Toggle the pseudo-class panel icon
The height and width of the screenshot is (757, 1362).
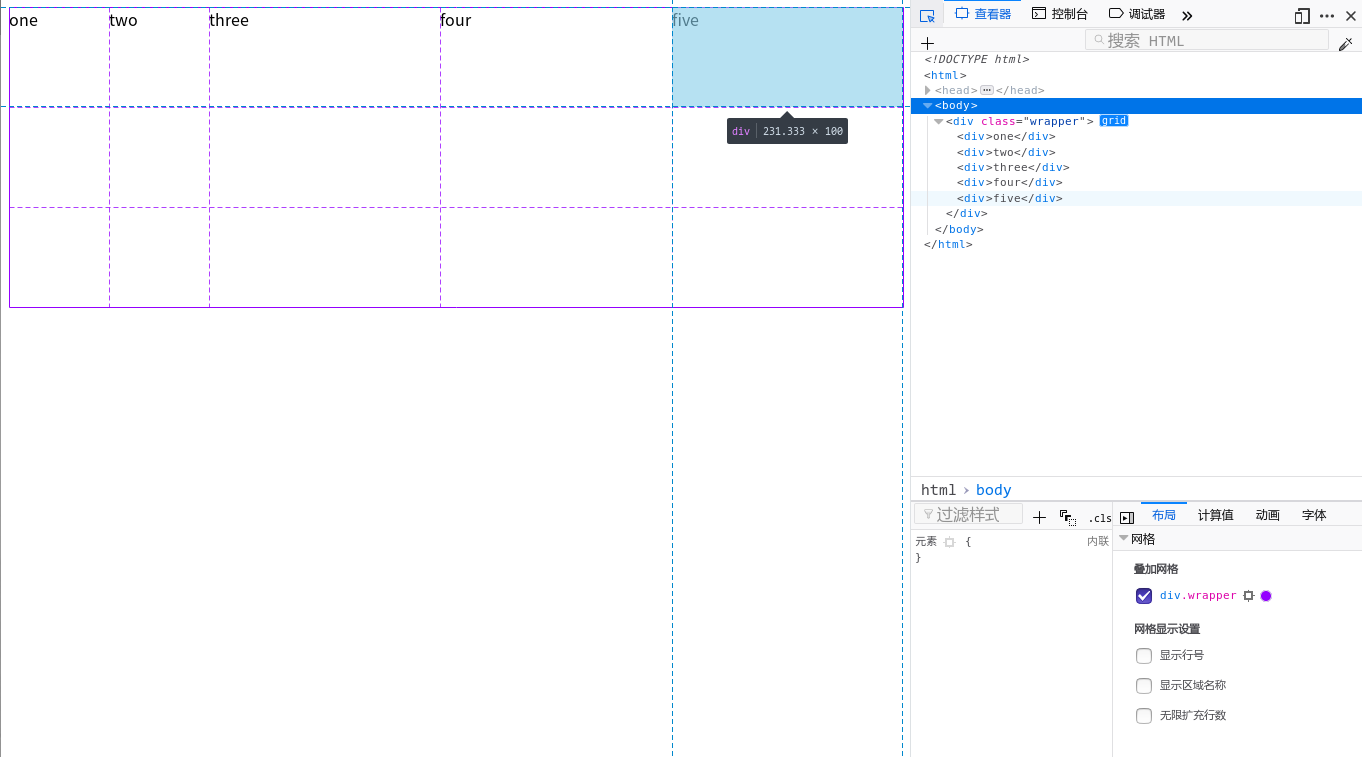coord(1068,517)
